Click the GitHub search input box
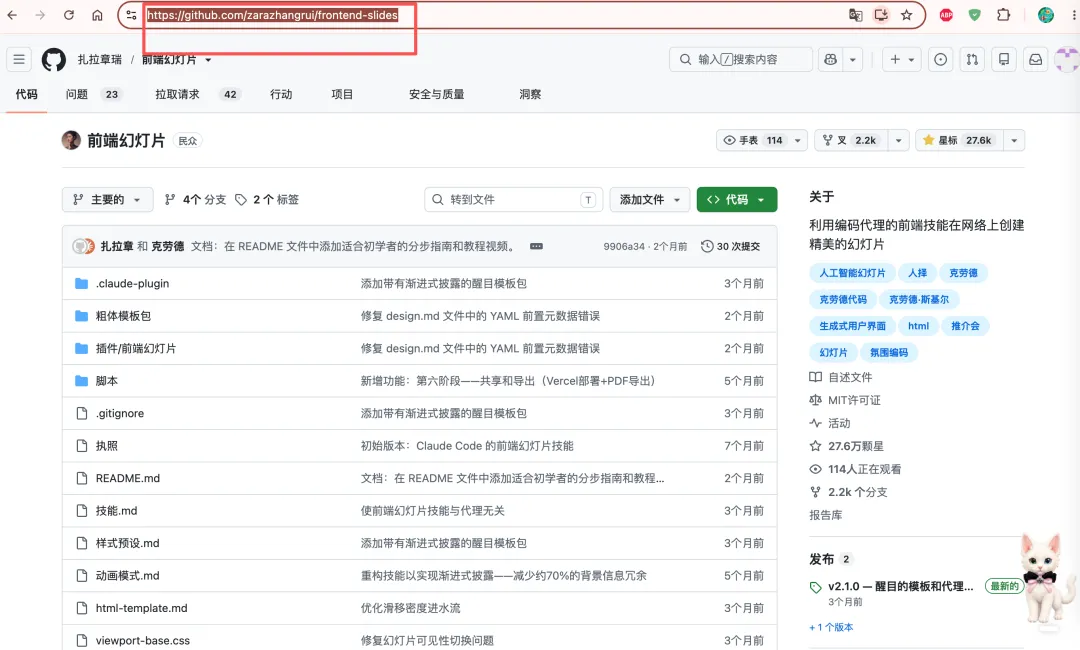Image resolution: width=1080 pixels, height=650 pixels. tap(740, 59)
